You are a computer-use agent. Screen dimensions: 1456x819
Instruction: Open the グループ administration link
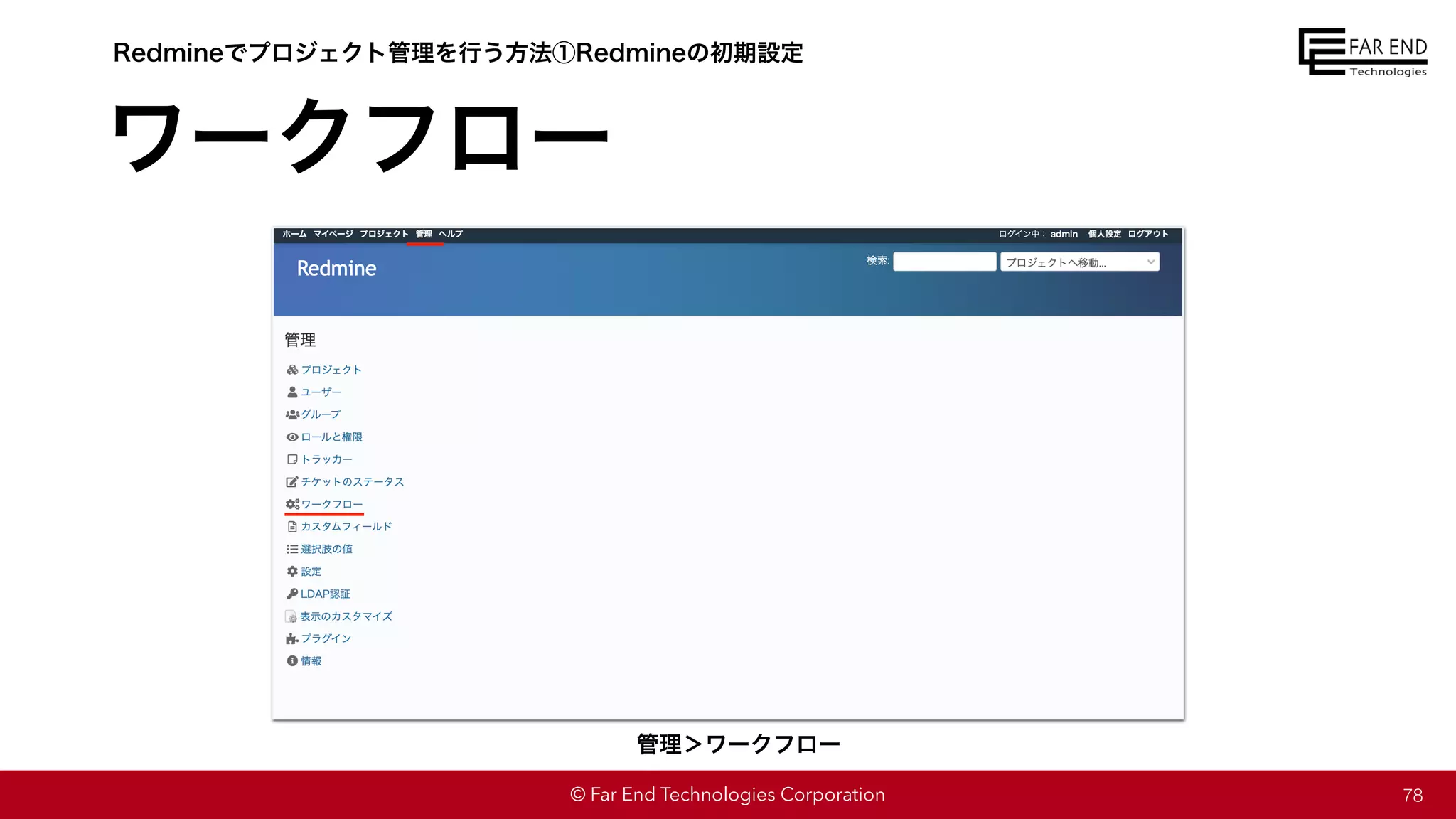coord(321,414)
